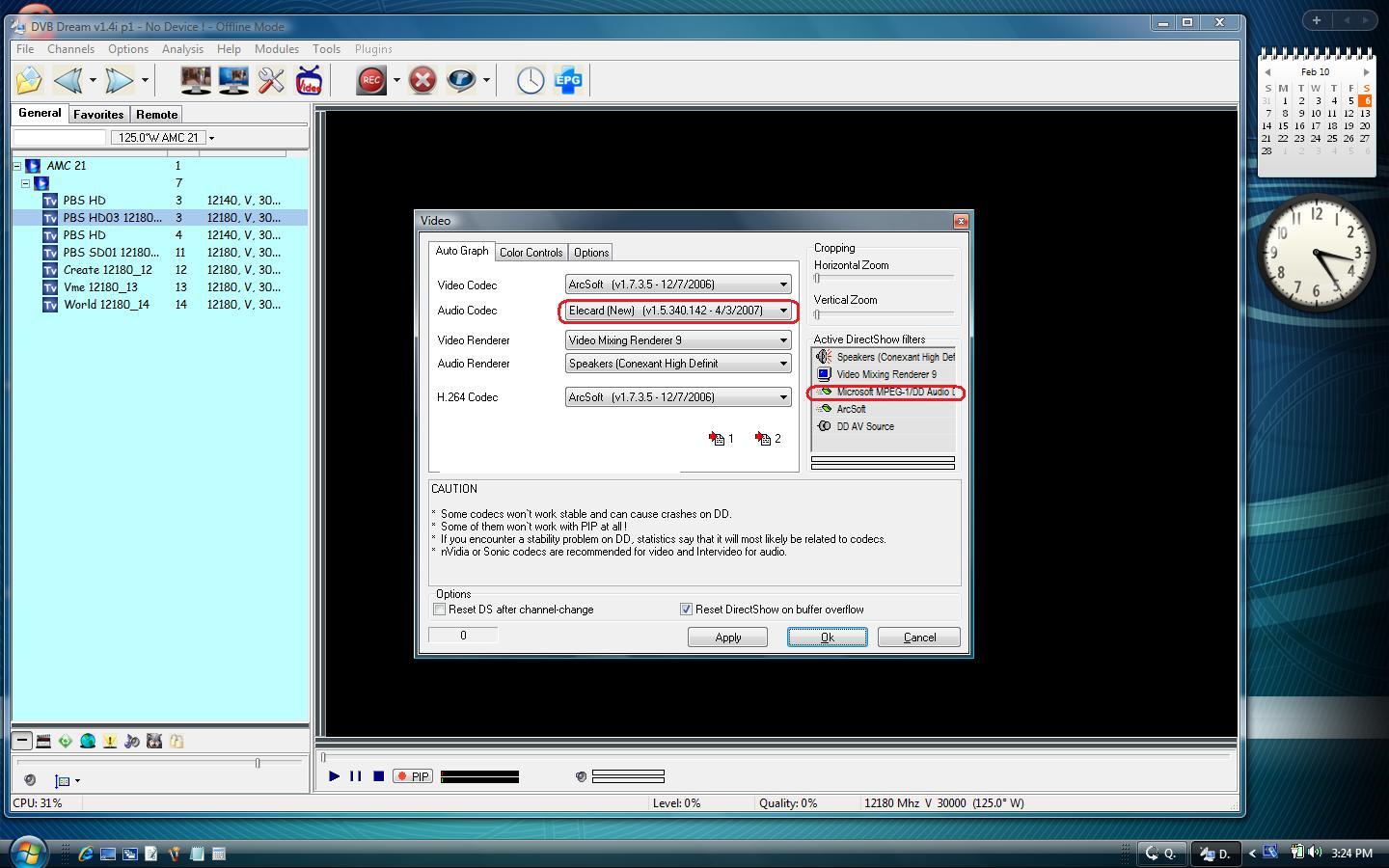
Task: Click the padlock icon below channel list
Action: pos(177,741)
